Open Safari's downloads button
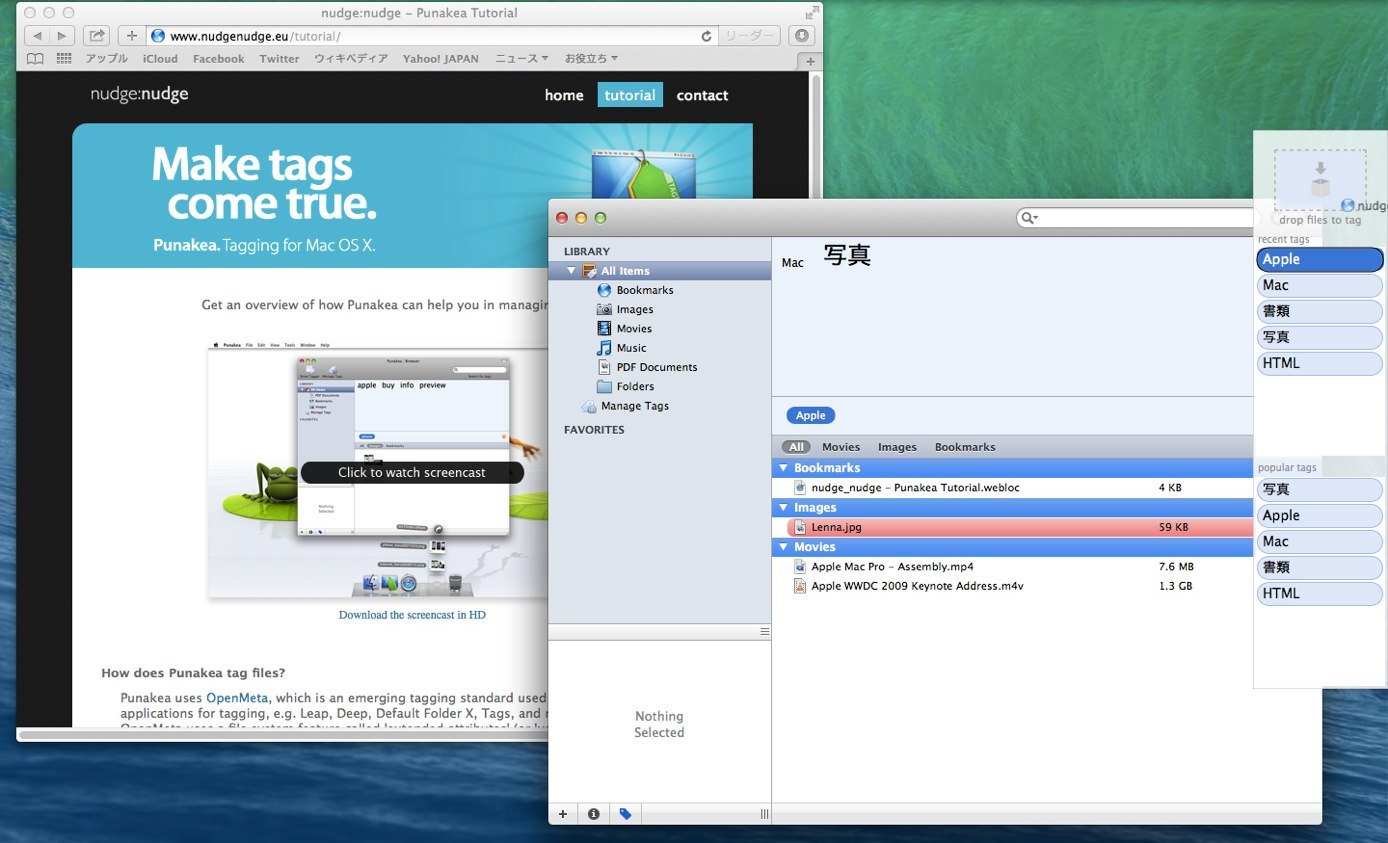Screen dimensions: 1388x843 (801, 36)
